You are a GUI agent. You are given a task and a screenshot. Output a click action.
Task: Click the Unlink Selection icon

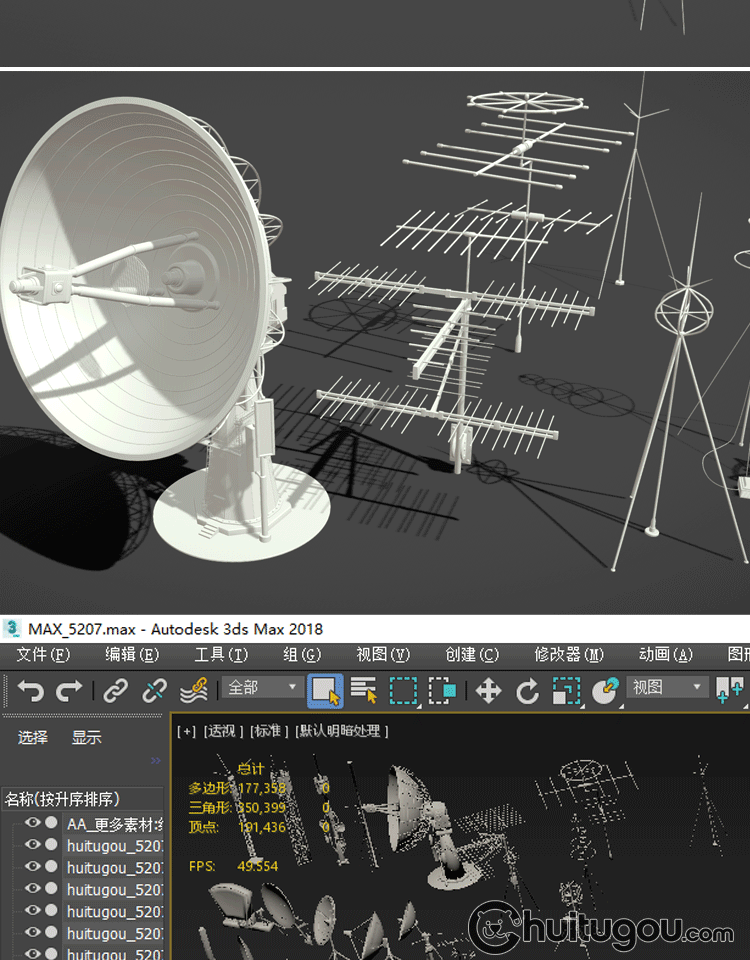click(154, 691)
